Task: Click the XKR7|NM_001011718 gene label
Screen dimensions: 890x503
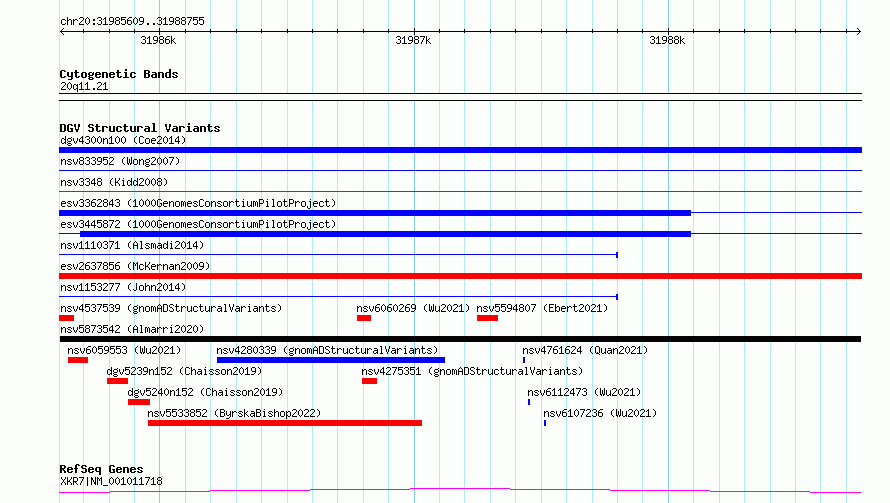Action: pos(111,481)
